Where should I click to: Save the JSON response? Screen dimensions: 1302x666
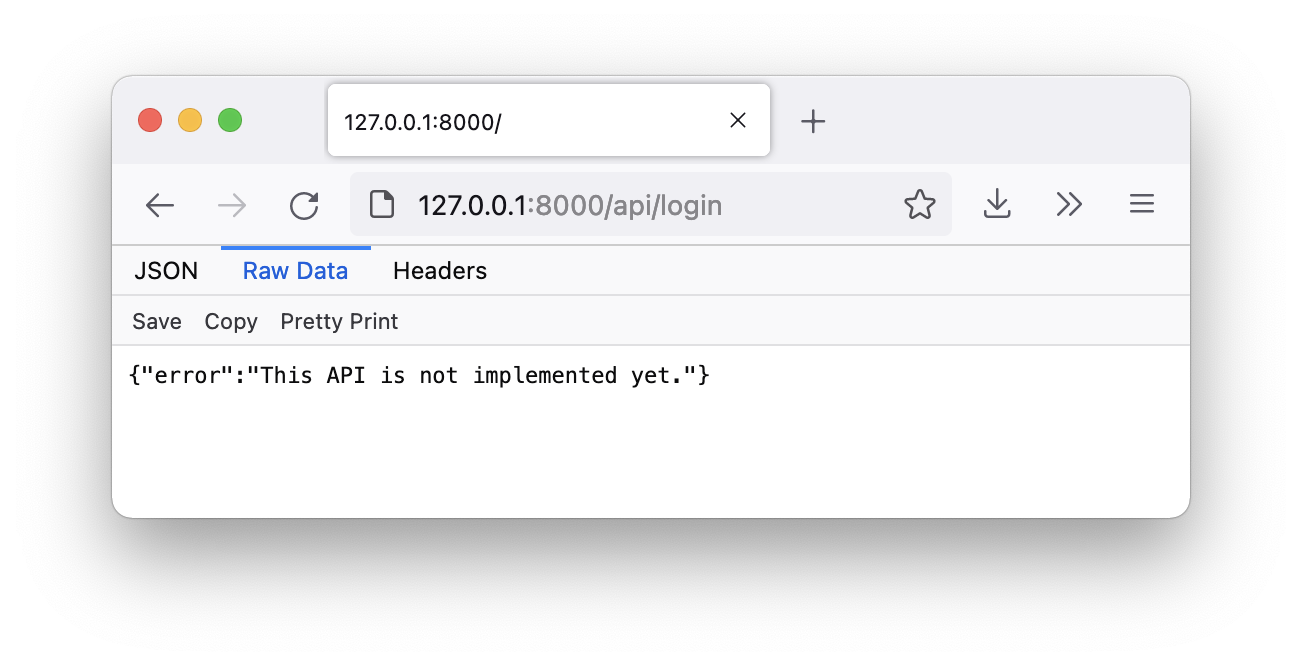click(157, 321)
